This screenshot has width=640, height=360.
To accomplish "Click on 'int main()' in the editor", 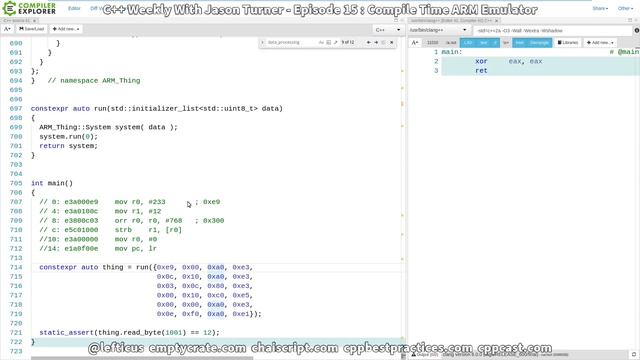I will [52, 183].
